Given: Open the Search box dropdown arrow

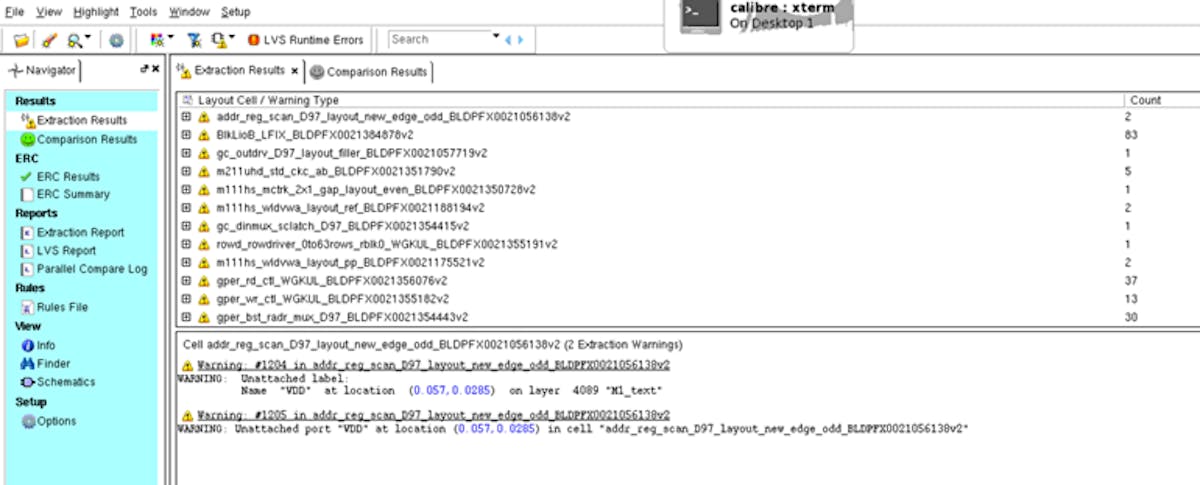Looking at the screenshot, I should point(496,37).
